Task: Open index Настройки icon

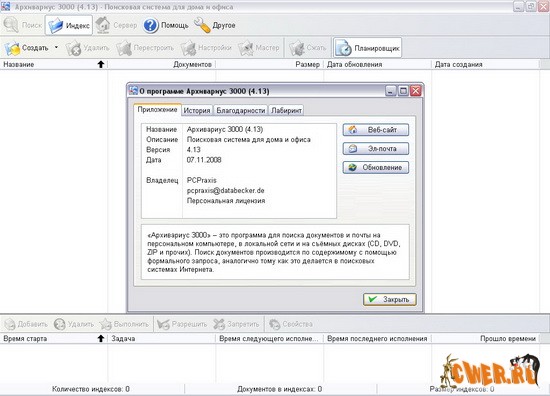Action: (188, 48)
